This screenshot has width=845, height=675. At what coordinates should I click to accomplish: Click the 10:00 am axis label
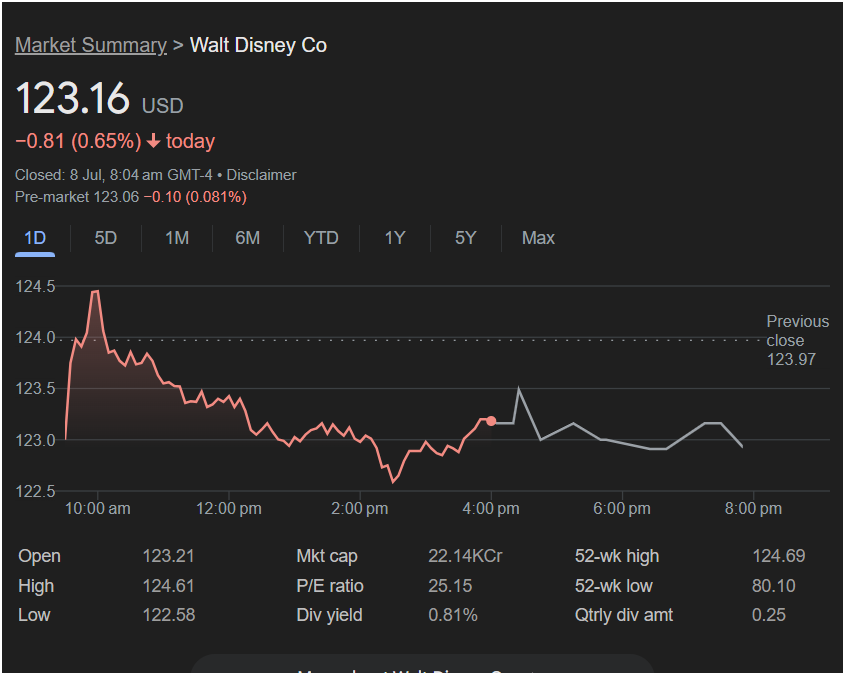coord(98,509)
